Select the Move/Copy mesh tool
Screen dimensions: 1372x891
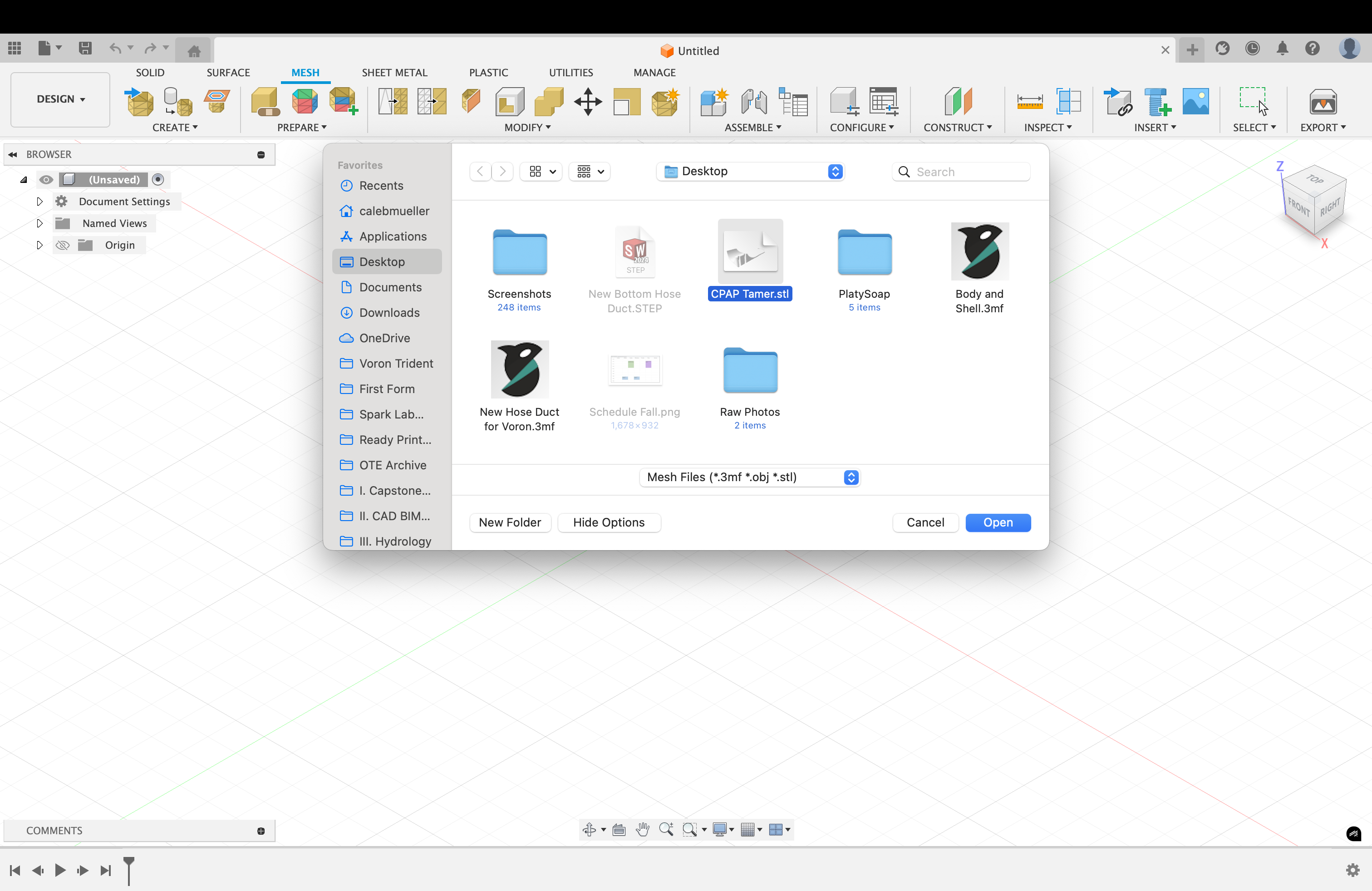coord(587,102)
